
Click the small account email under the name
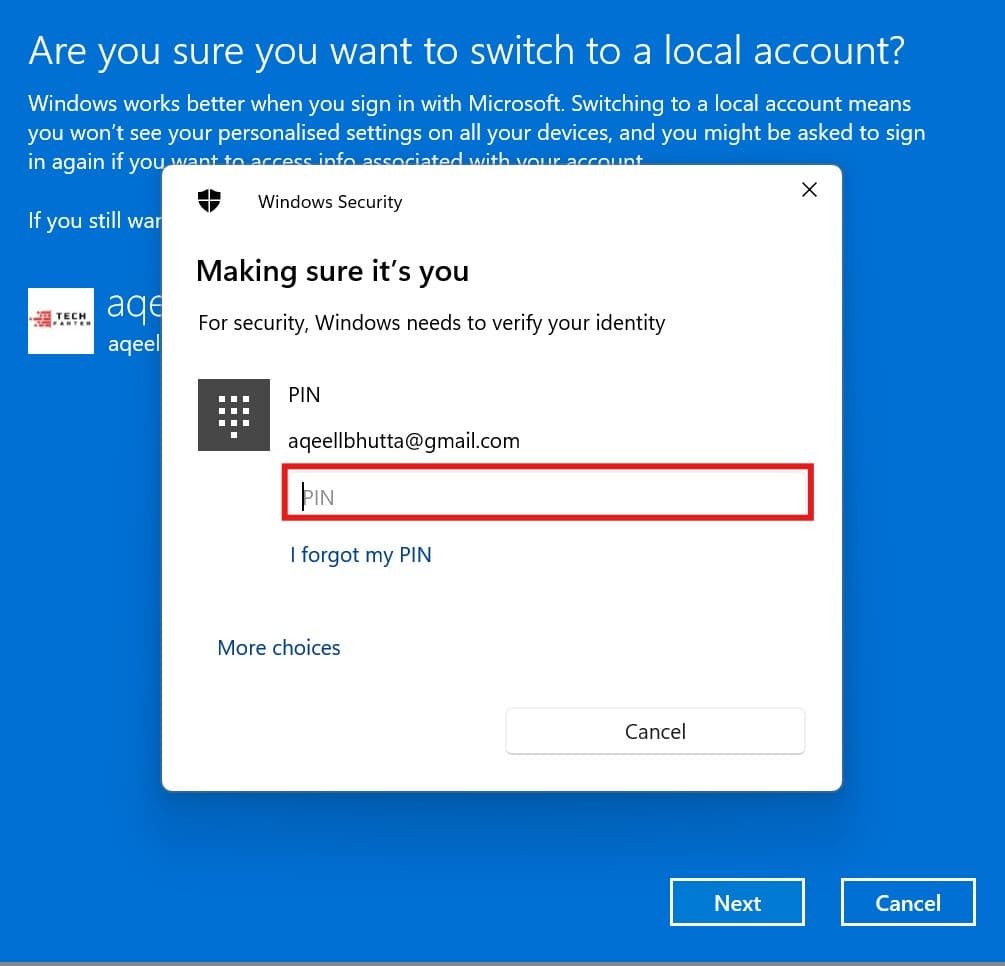point(133,343)
